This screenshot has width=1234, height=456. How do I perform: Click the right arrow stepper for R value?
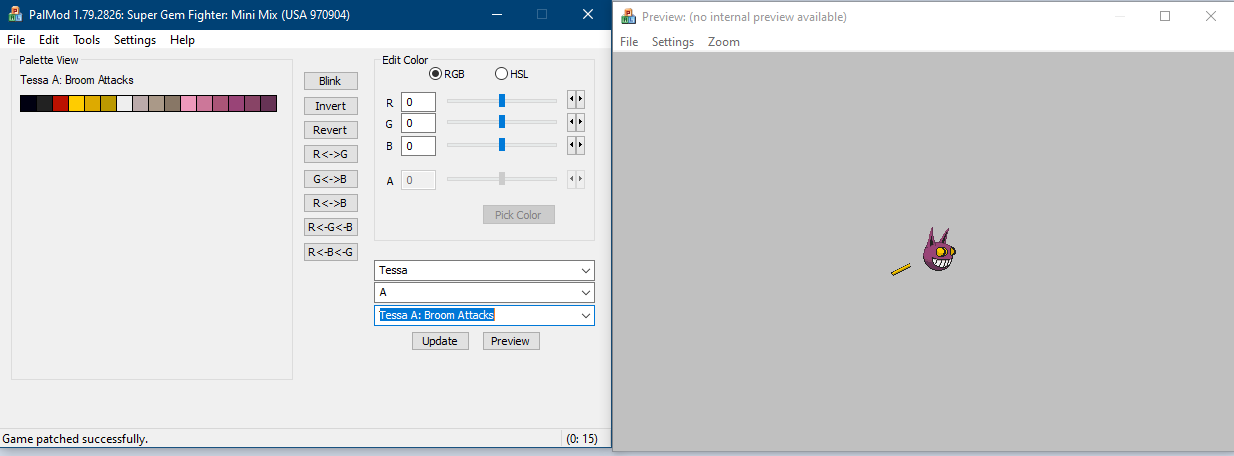click(x=580, y=100)
